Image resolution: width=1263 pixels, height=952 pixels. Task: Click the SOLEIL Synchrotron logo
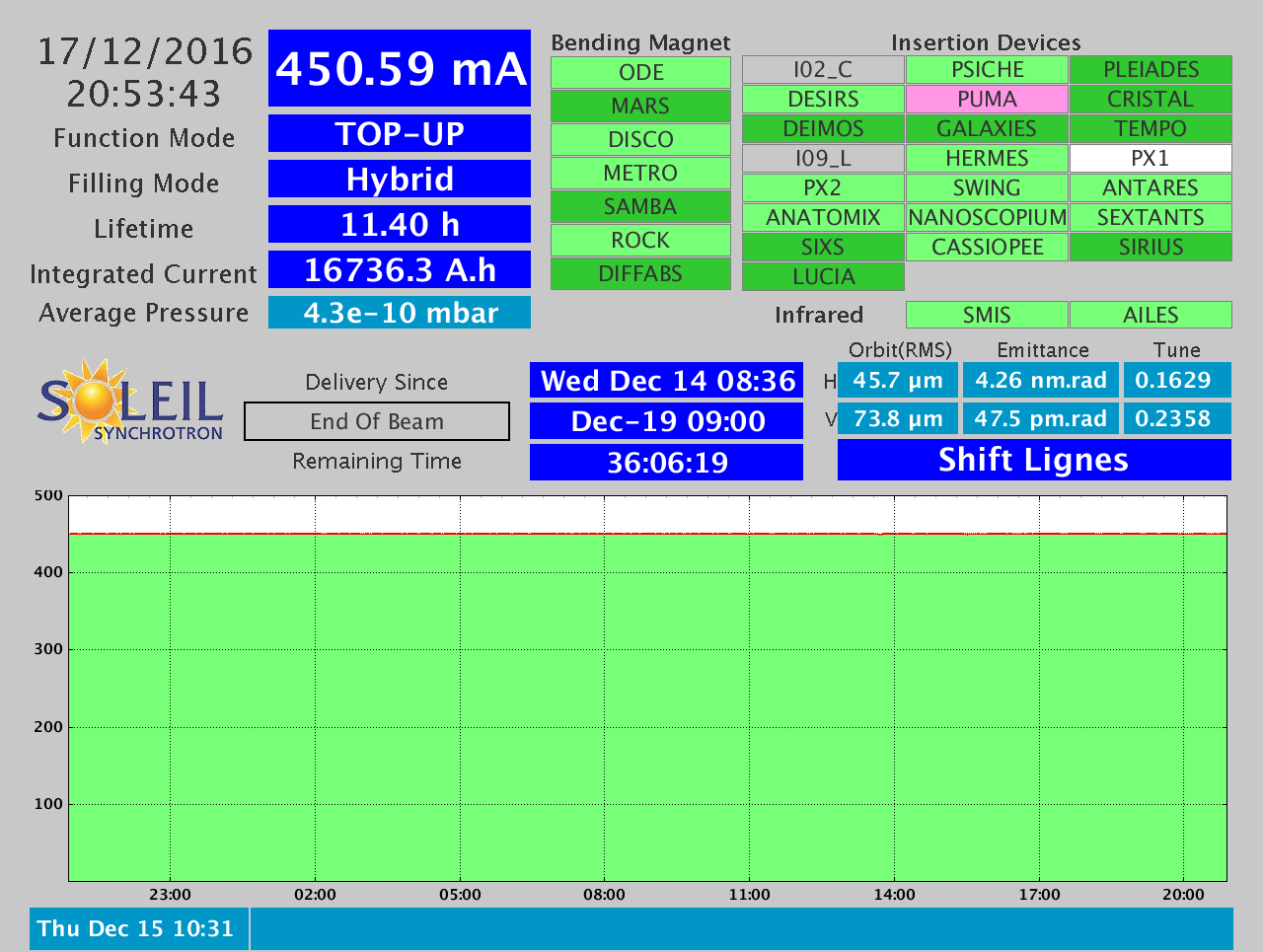click(130, 402)
